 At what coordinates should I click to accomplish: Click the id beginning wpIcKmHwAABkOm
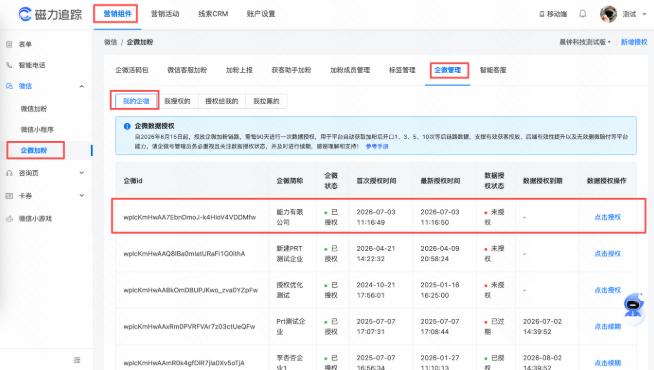[x=191, y=290]
